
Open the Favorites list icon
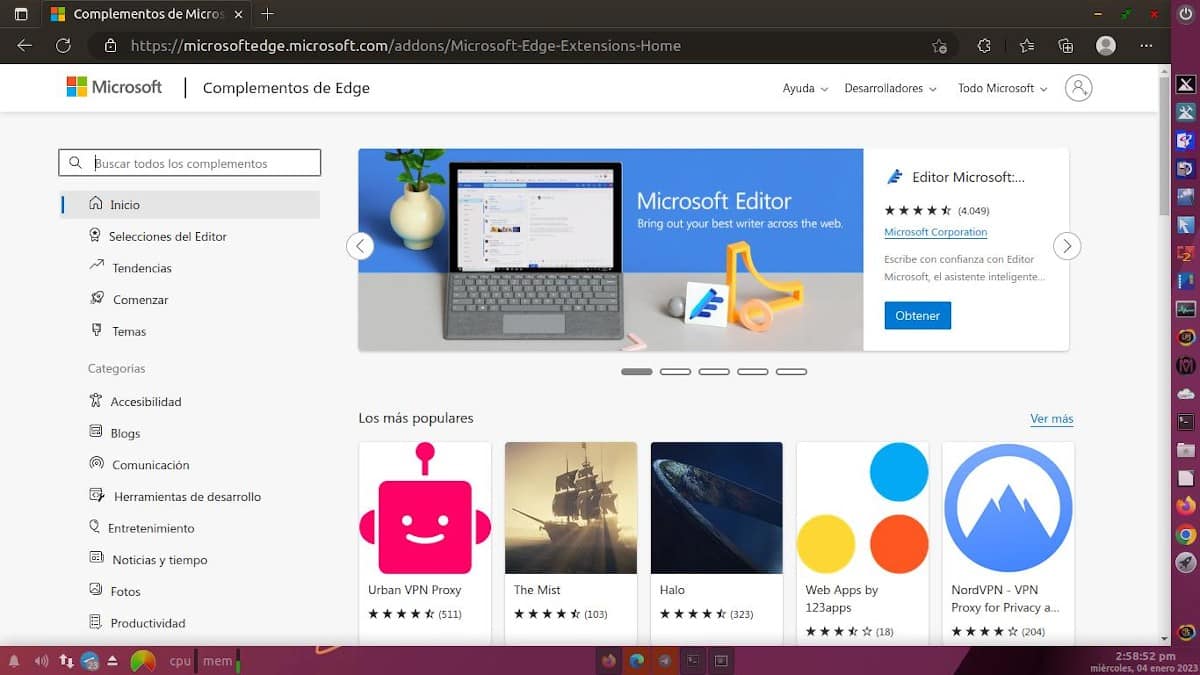coord(1027,46)
